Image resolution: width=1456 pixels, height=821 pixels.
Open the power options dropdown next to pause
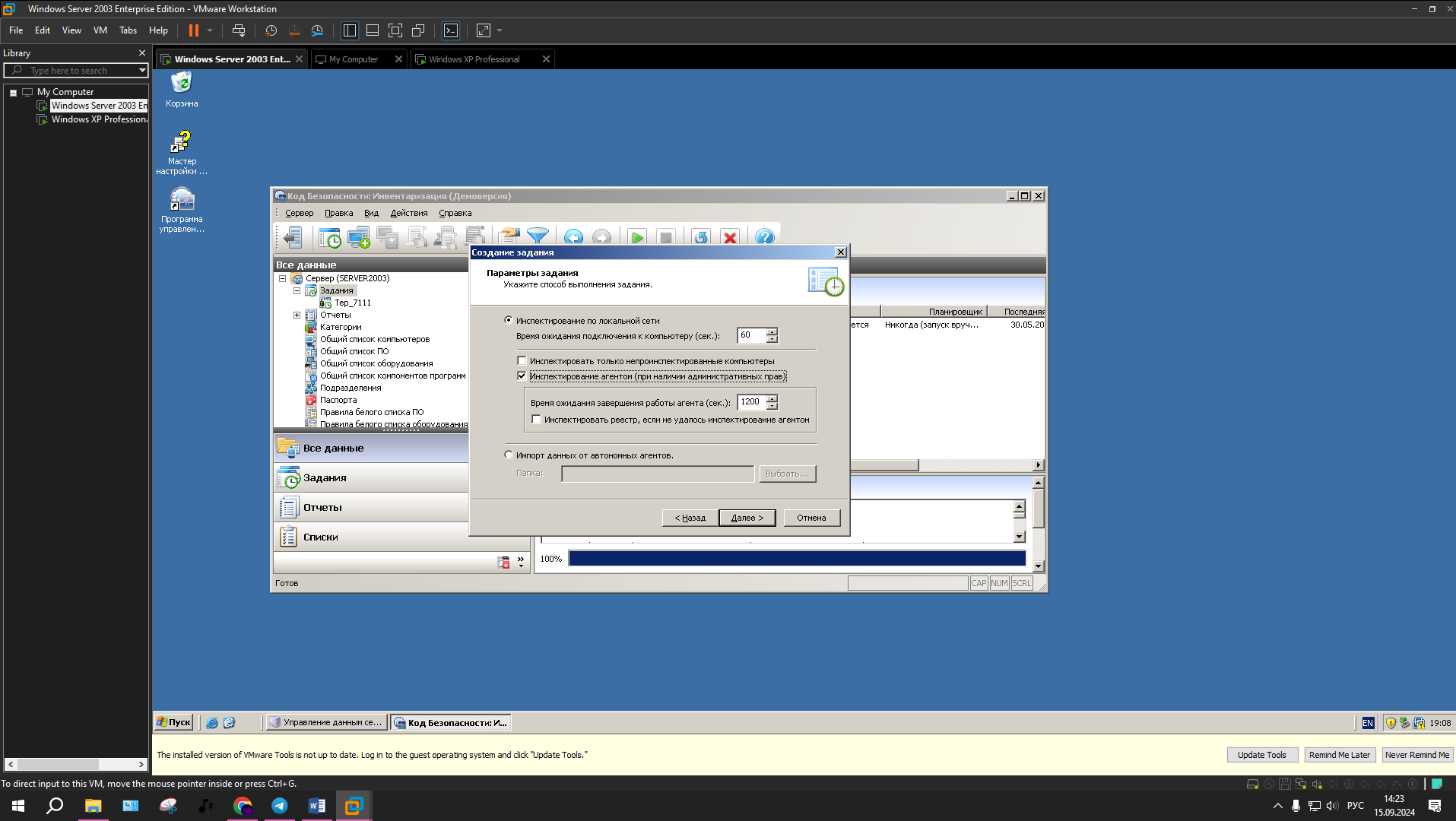pos(210,30)
